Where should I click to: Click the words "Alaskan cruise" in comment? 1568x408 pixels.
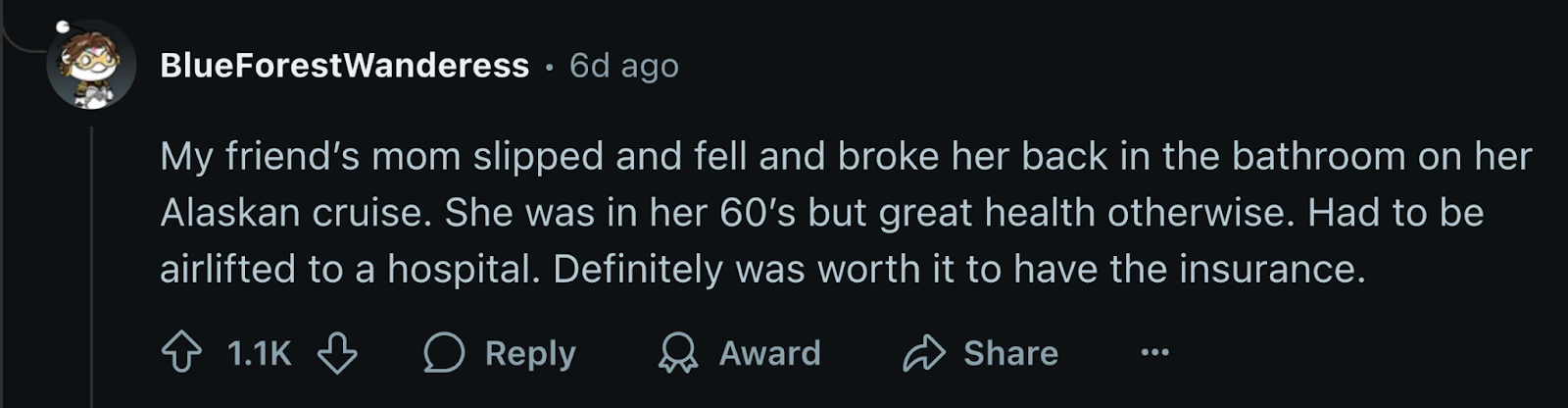pos(295,213)
